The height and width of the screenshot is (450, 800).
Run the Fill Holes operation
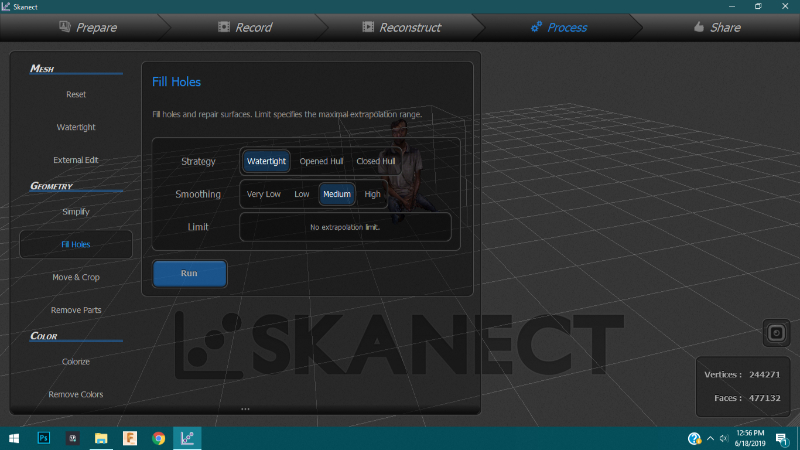(x=189, y=273)
